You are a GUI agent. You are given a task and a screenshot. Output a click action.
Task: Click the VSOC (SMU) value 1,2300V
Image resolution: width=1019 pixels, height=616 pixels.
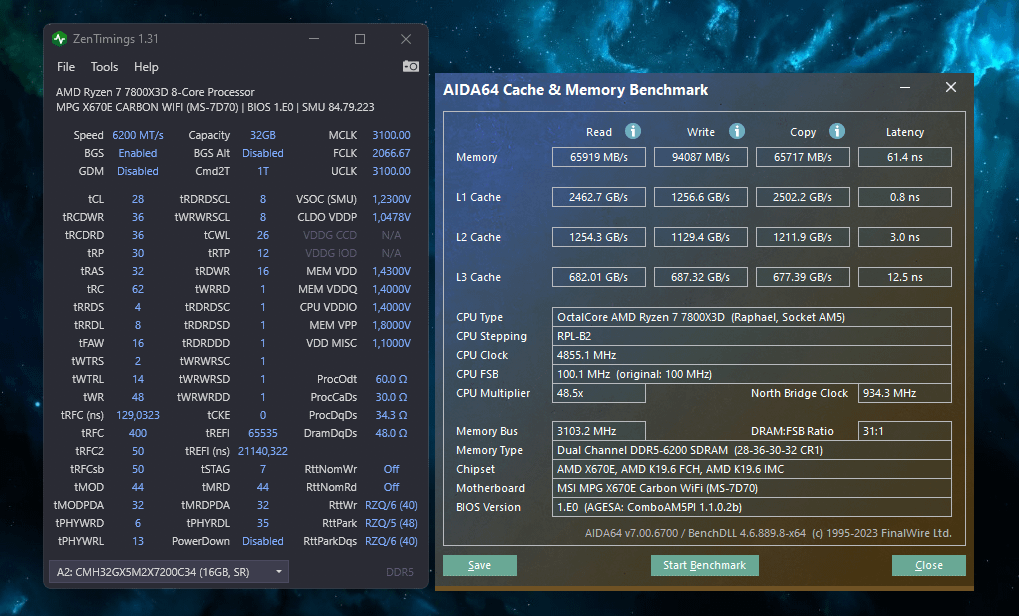pos(391,199)
